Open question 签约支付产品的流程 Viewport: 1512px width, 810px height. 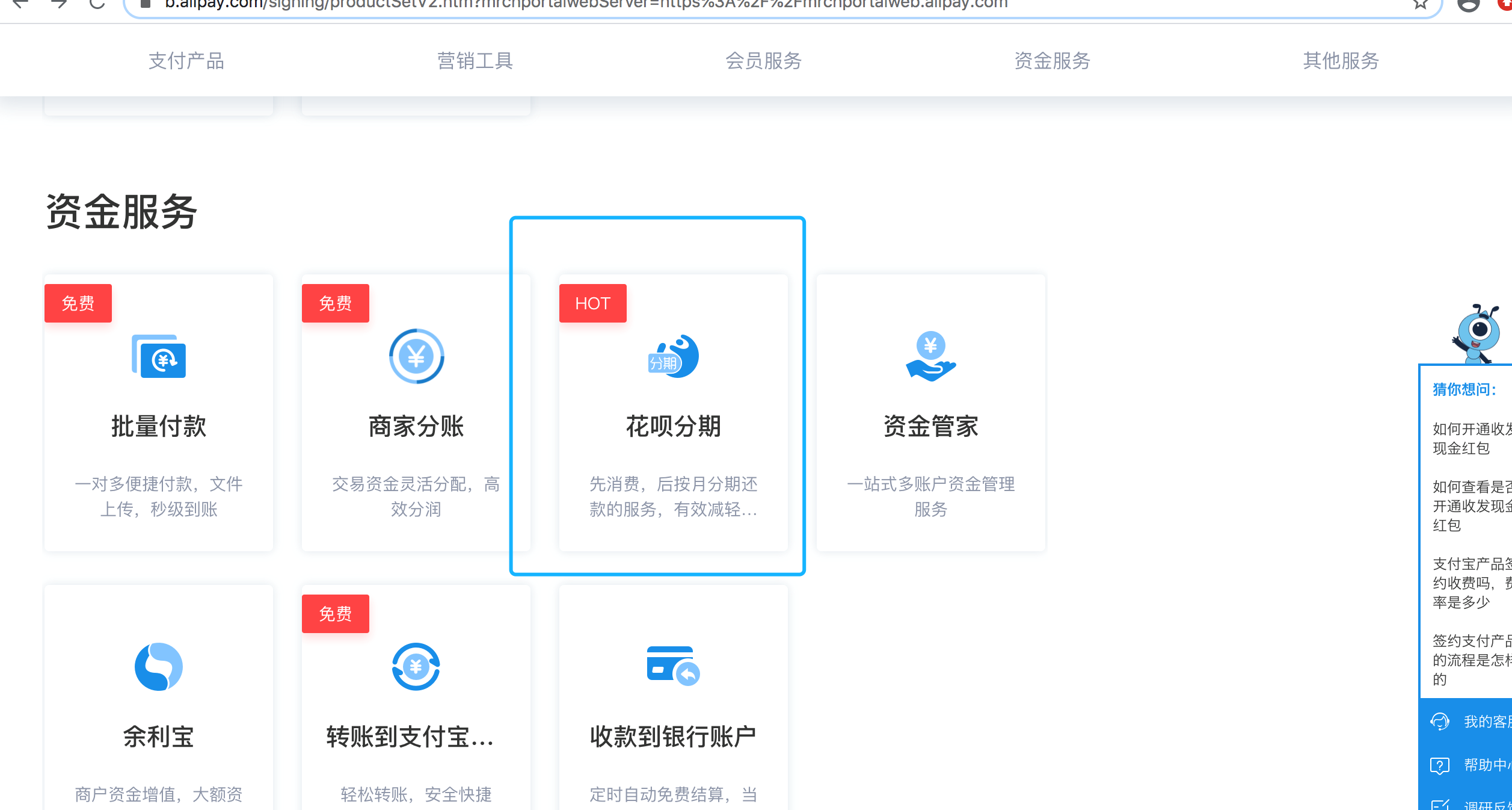(1472, 660)
